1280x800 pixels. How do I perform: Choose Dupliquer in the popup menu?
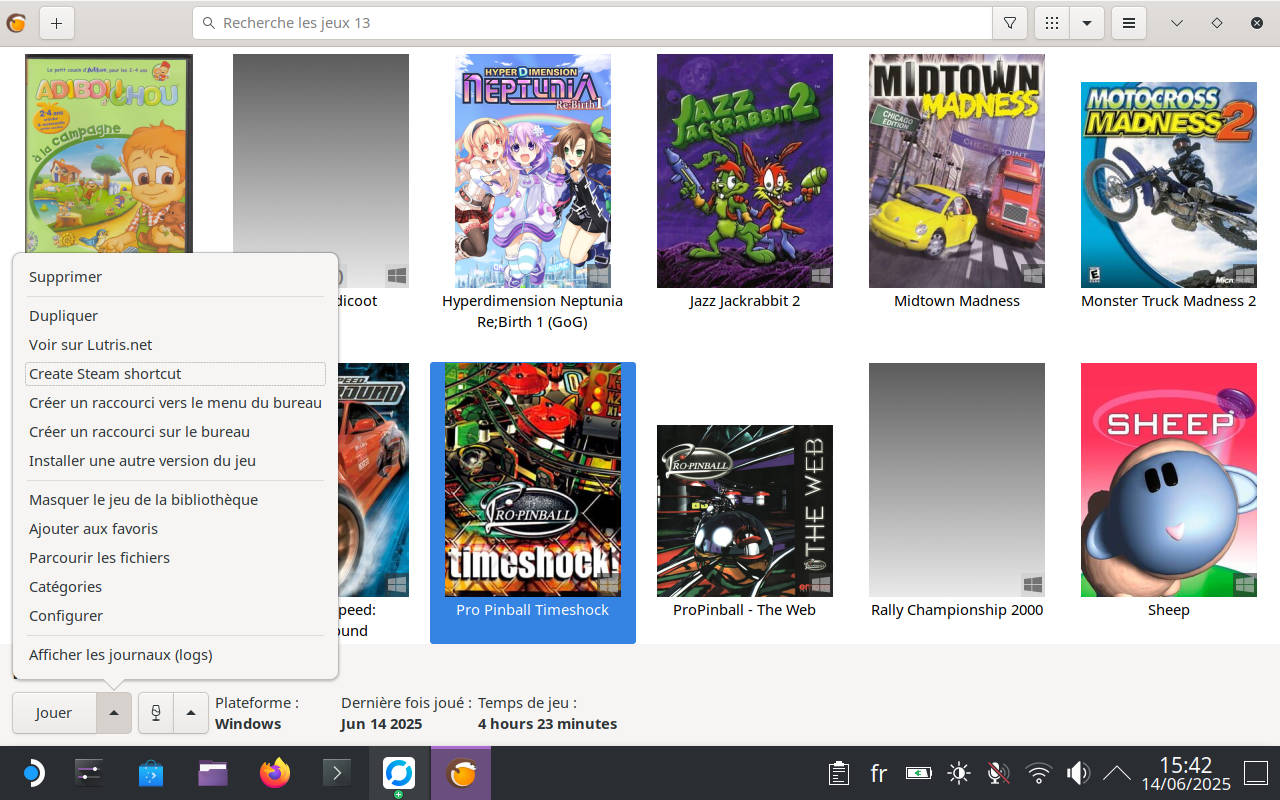point(175,316)
